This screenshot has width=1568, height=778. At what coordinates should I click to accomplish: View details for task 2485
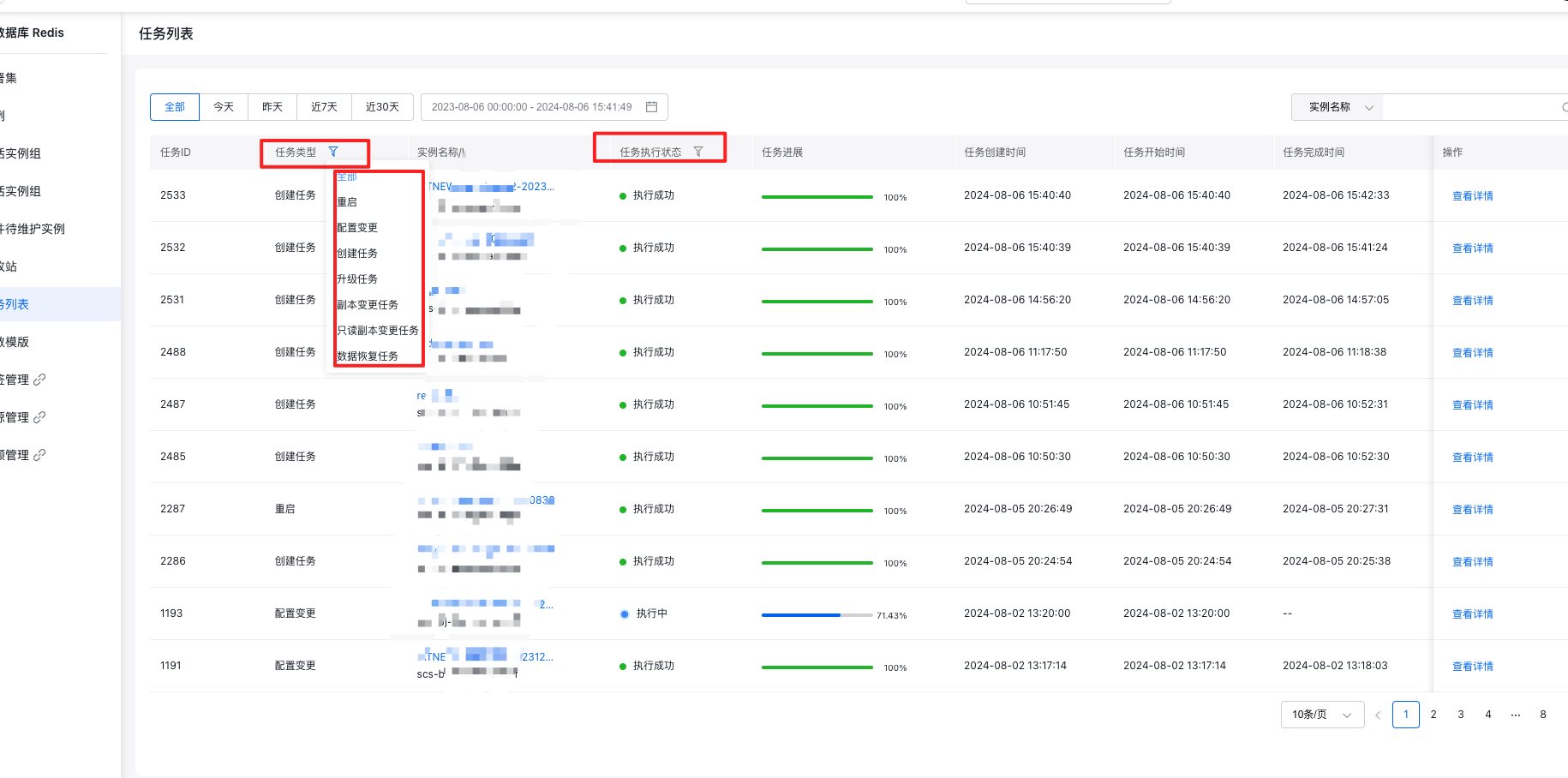click(x=1472, y=458)
